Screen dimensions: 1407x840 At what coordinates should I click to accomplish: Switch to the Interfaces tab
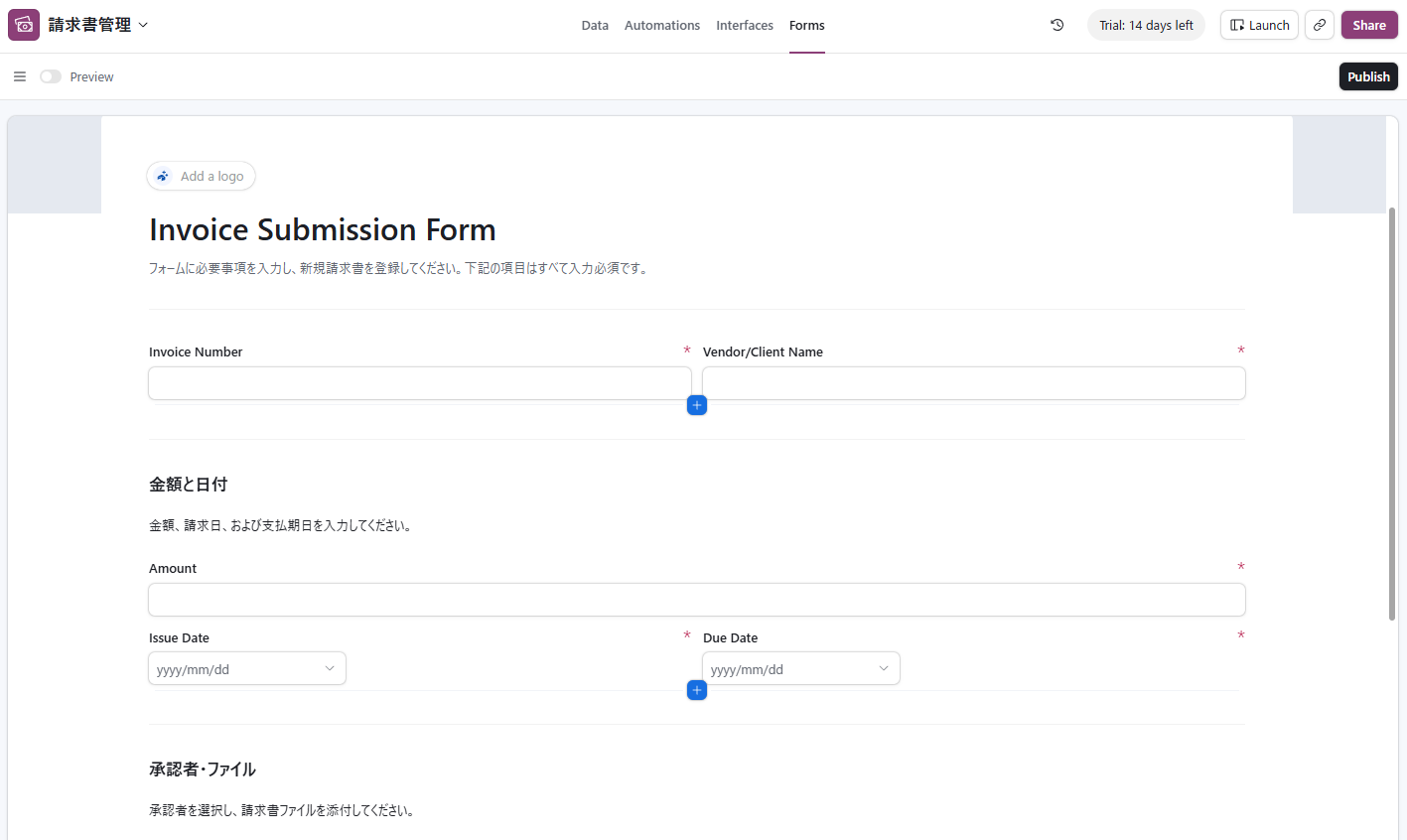coord(745,26)
